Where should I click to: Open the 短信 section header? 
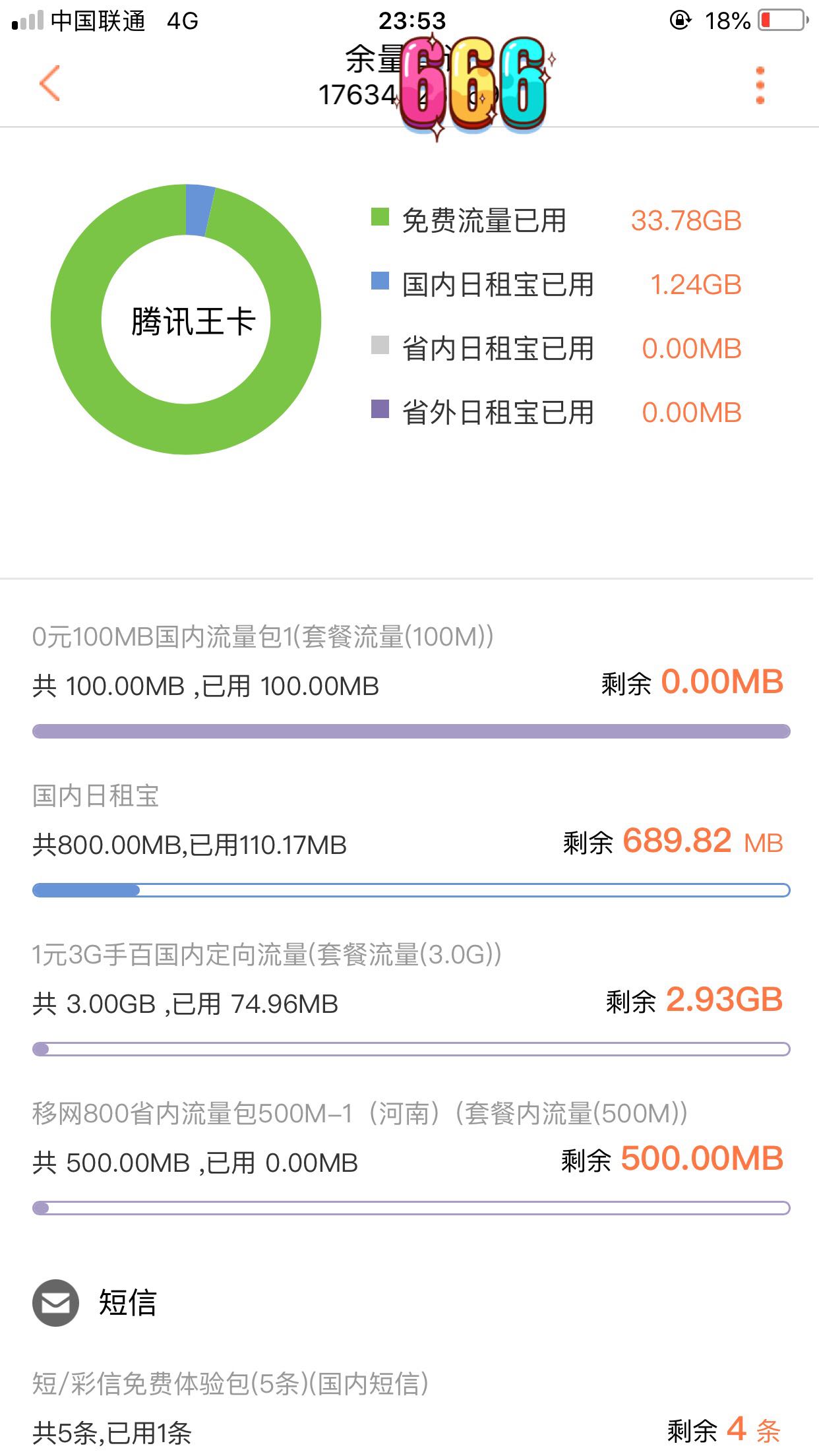coord(127,1303)
